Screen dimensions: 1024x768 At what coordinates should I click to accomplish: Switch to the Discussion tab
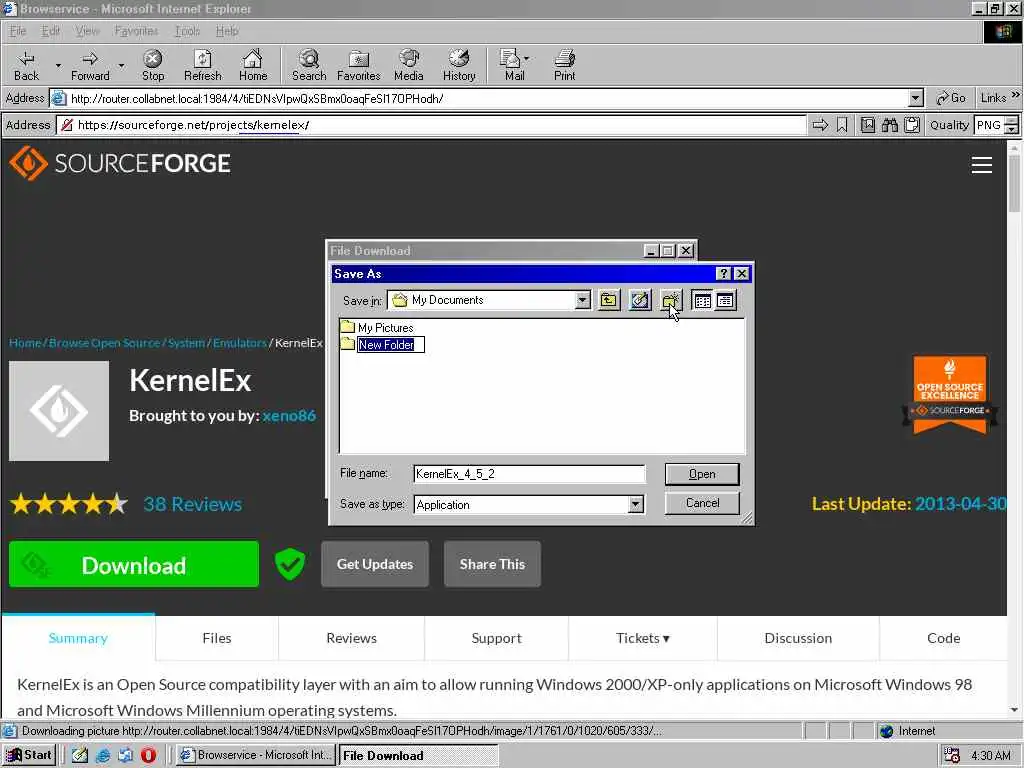coord(798,638)
